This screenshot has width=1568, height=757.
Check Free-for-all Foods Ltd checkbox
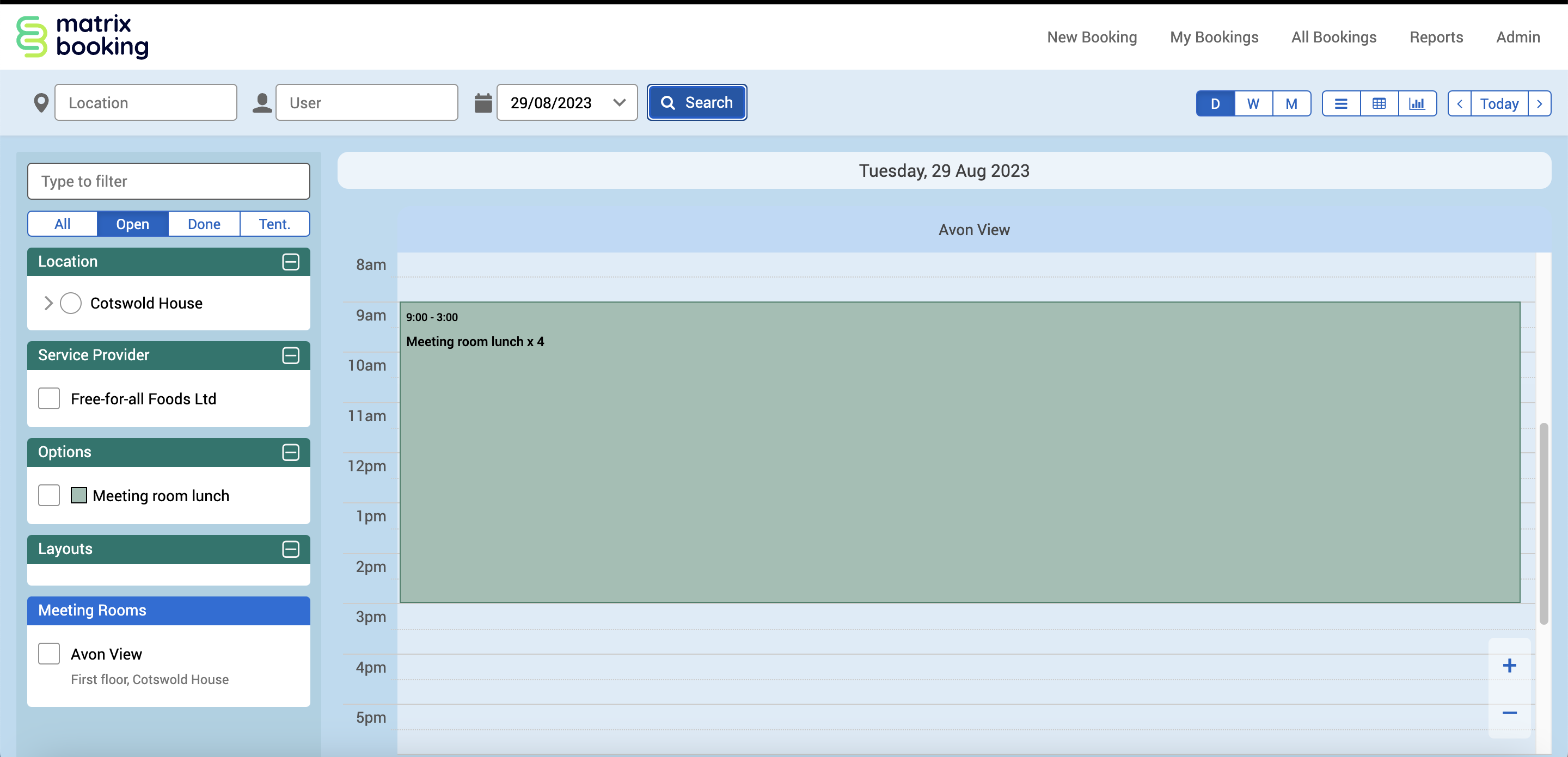point(48,398)
